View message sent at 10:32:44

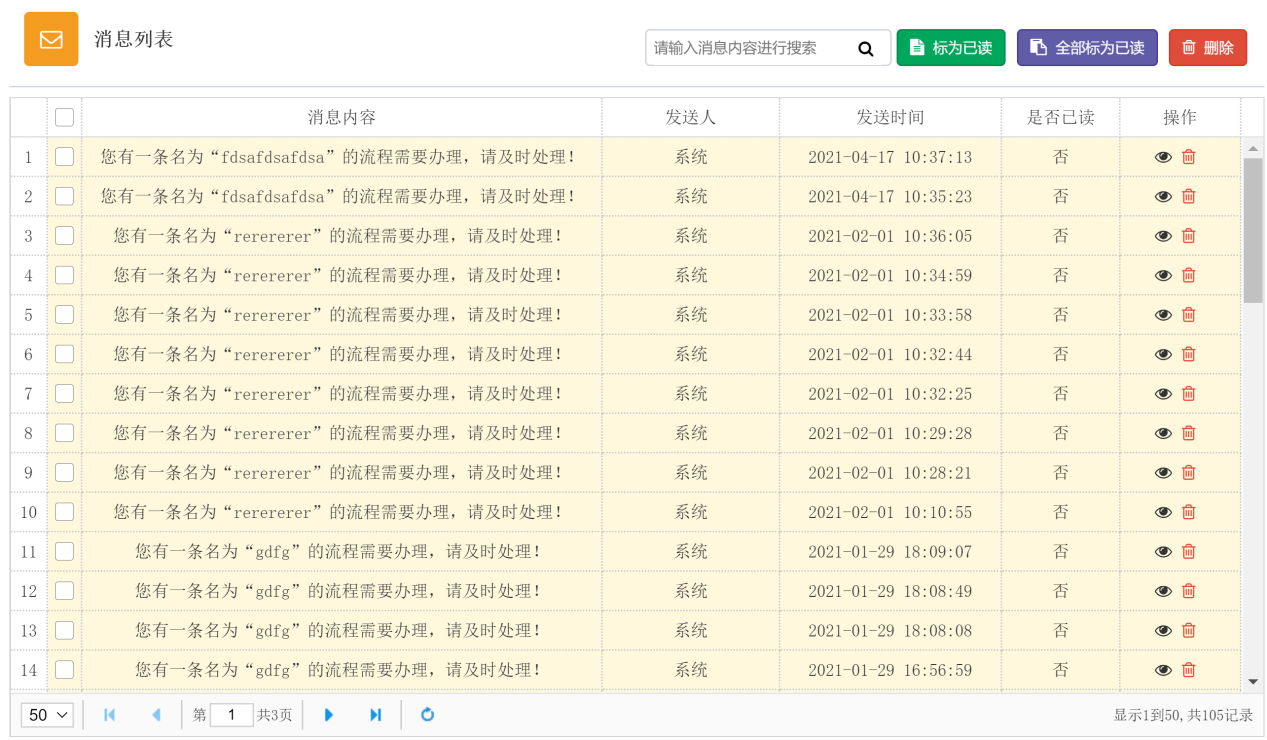1163,355
